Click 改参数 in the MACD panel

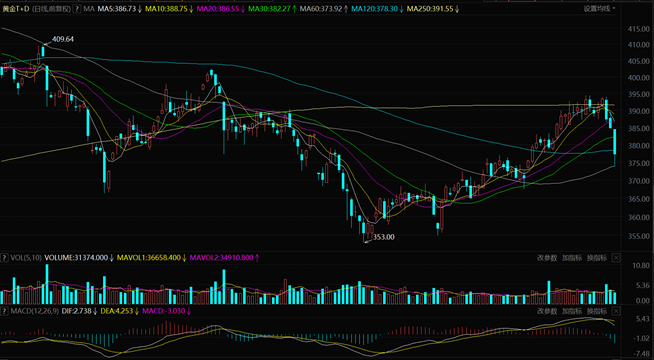click(547, 311)
